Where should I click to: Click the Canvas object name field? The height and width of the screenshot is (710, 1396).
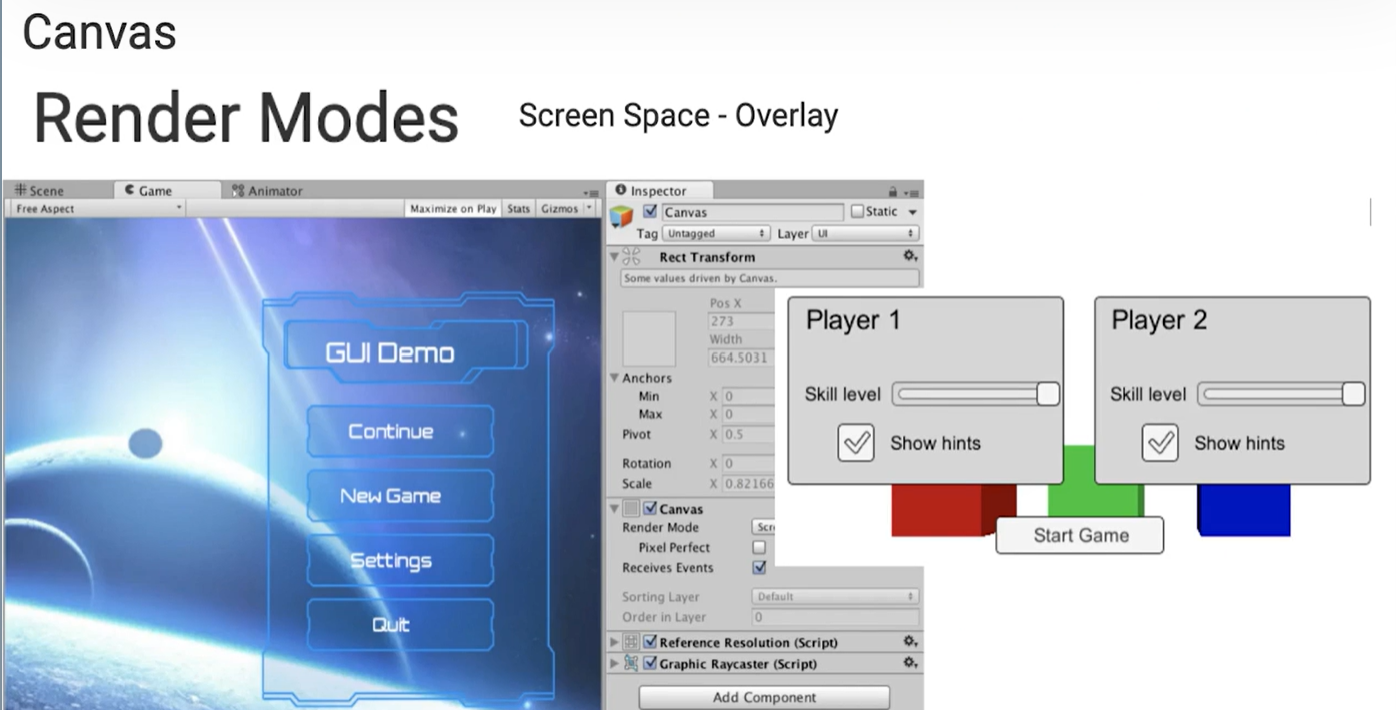click(x=752, y=212)
